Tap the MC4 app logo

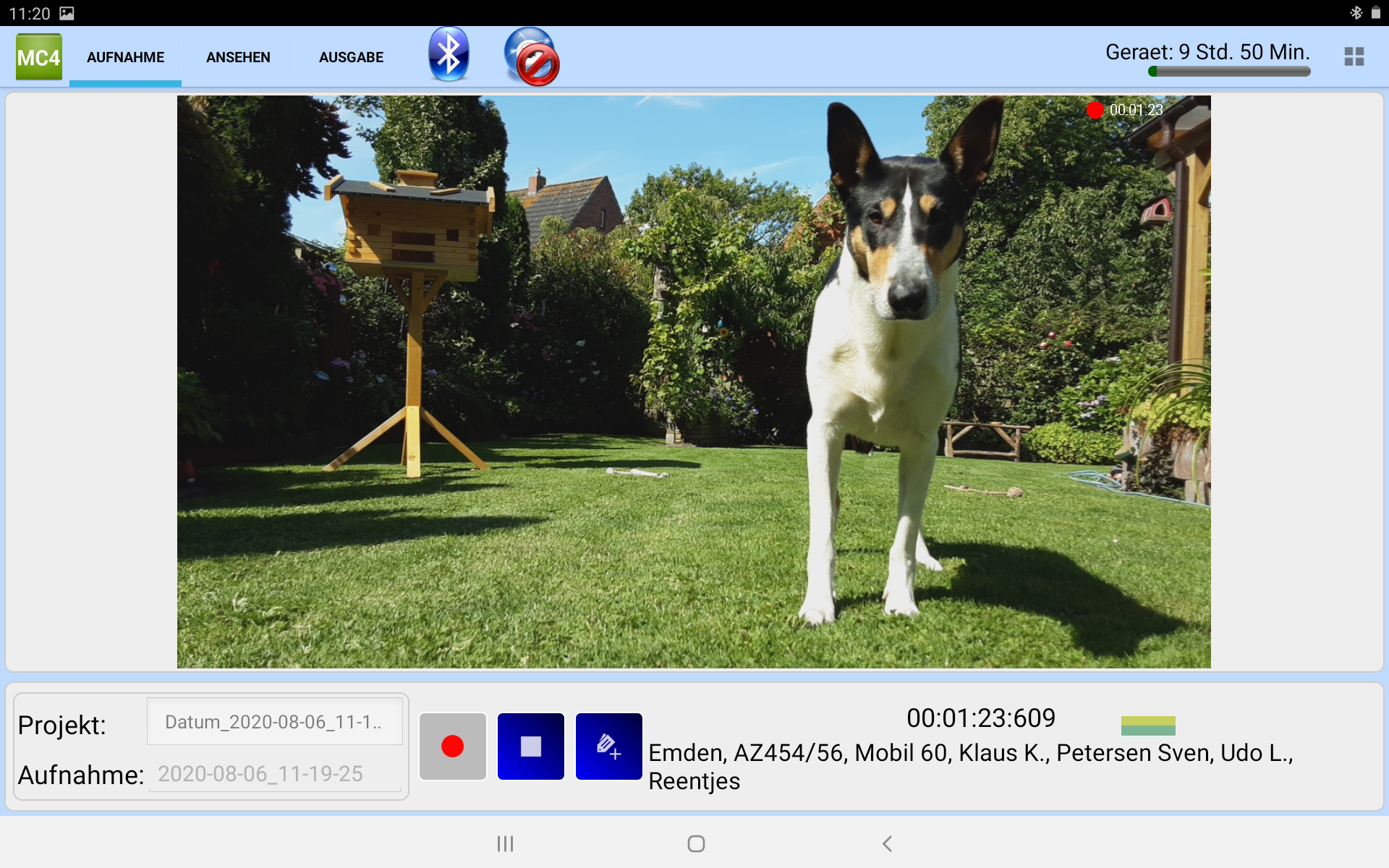pos(39,56)
